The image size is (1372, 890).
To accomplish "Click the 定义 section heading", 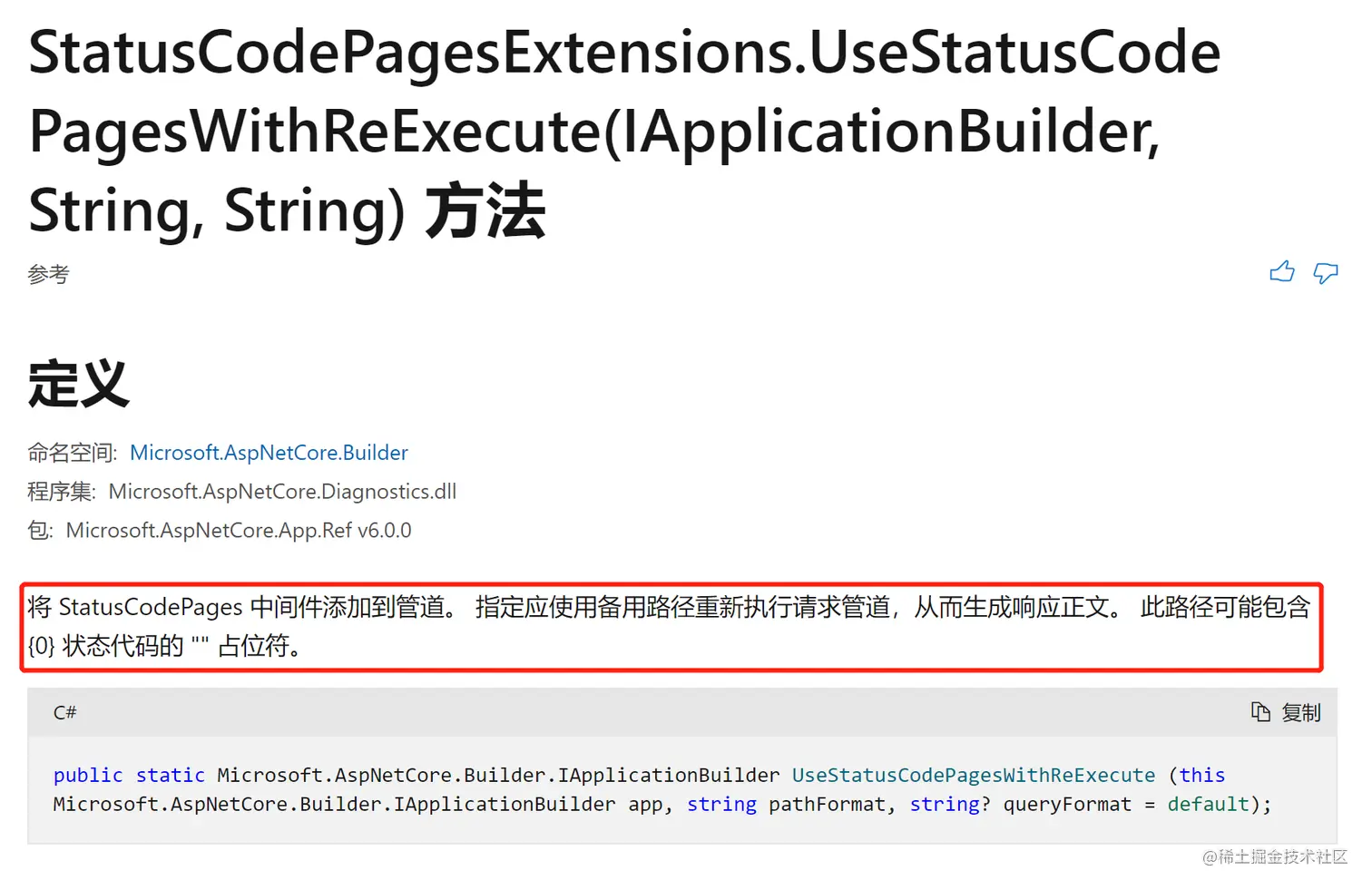I will coord(79,384).
